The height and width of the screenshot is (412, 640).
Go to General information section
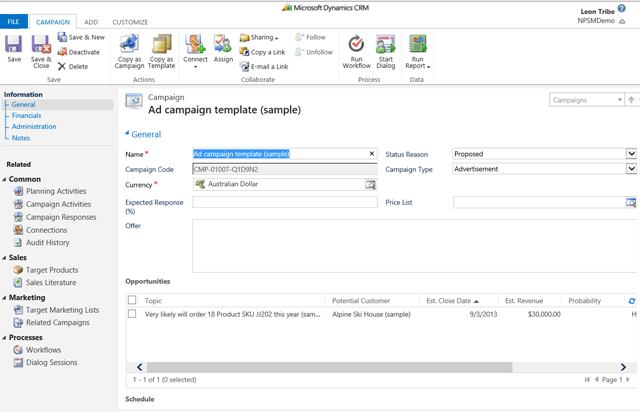tap(23, 105)
